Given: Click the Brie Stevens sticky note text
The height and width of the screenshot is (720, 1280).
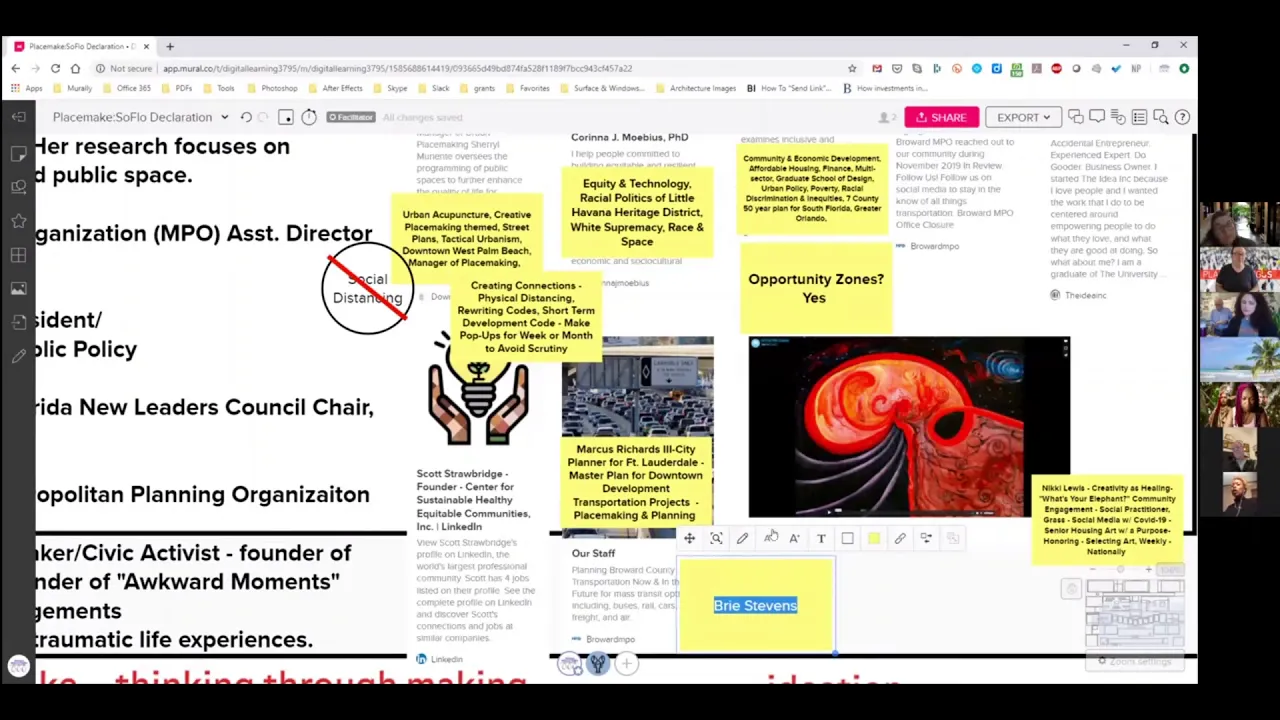Looking at the screenshot, I should point(755,605).
